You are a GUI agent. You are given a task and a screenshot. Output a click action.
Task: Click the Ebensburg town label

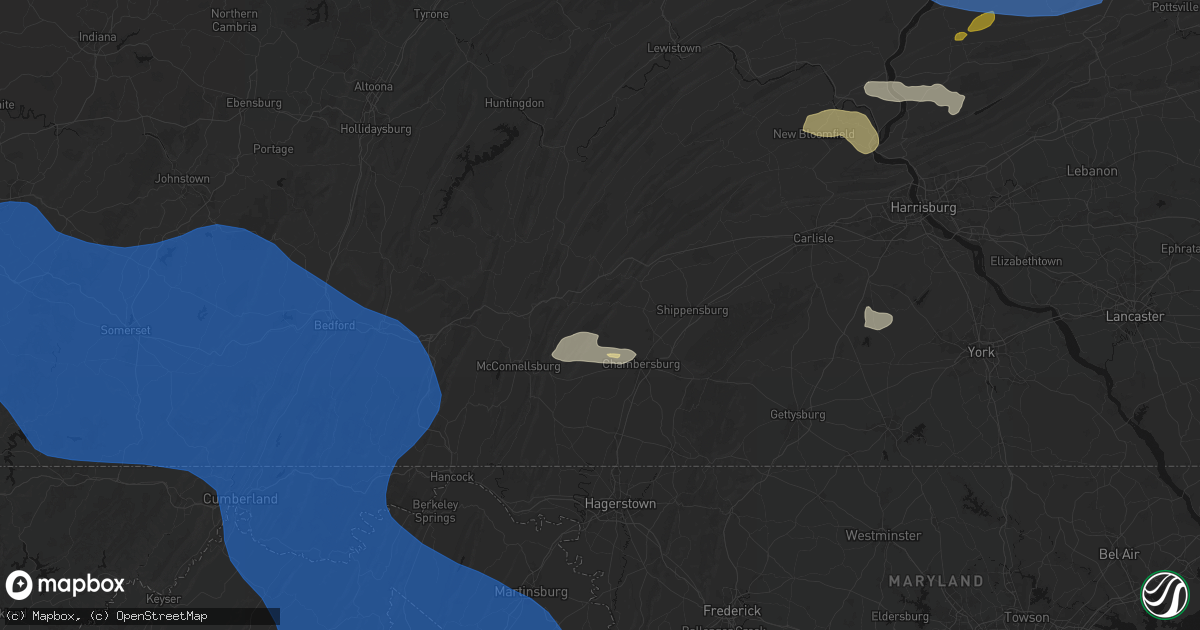[254, 103]
